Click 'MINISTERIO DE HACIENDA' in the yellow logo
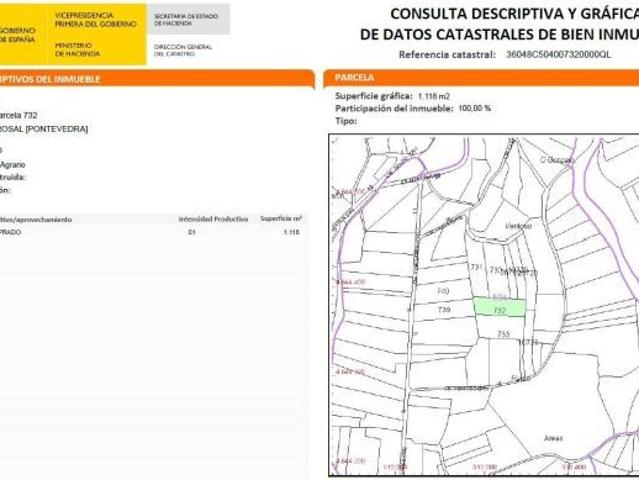This screenshot has width=639, height=480. click(x=77, y=49)
